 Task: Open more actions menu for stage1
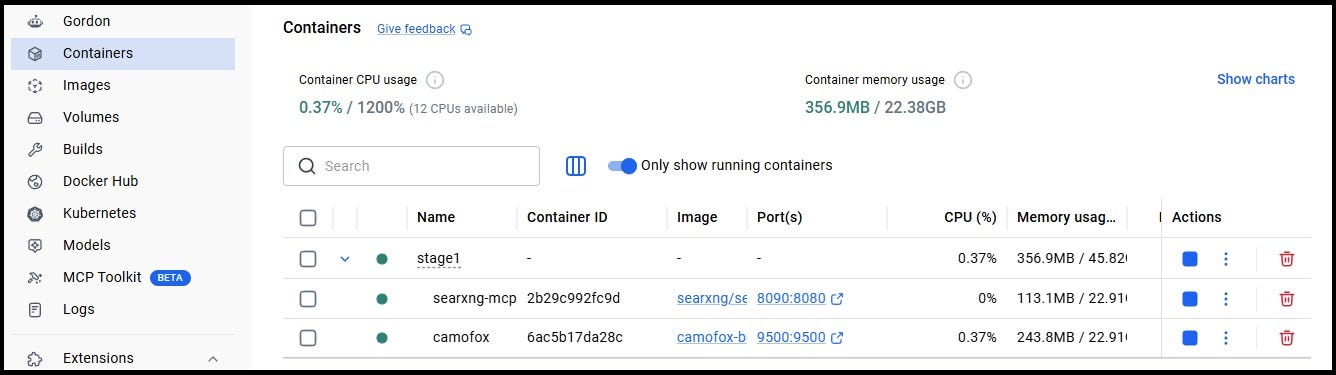point(1226,259)
